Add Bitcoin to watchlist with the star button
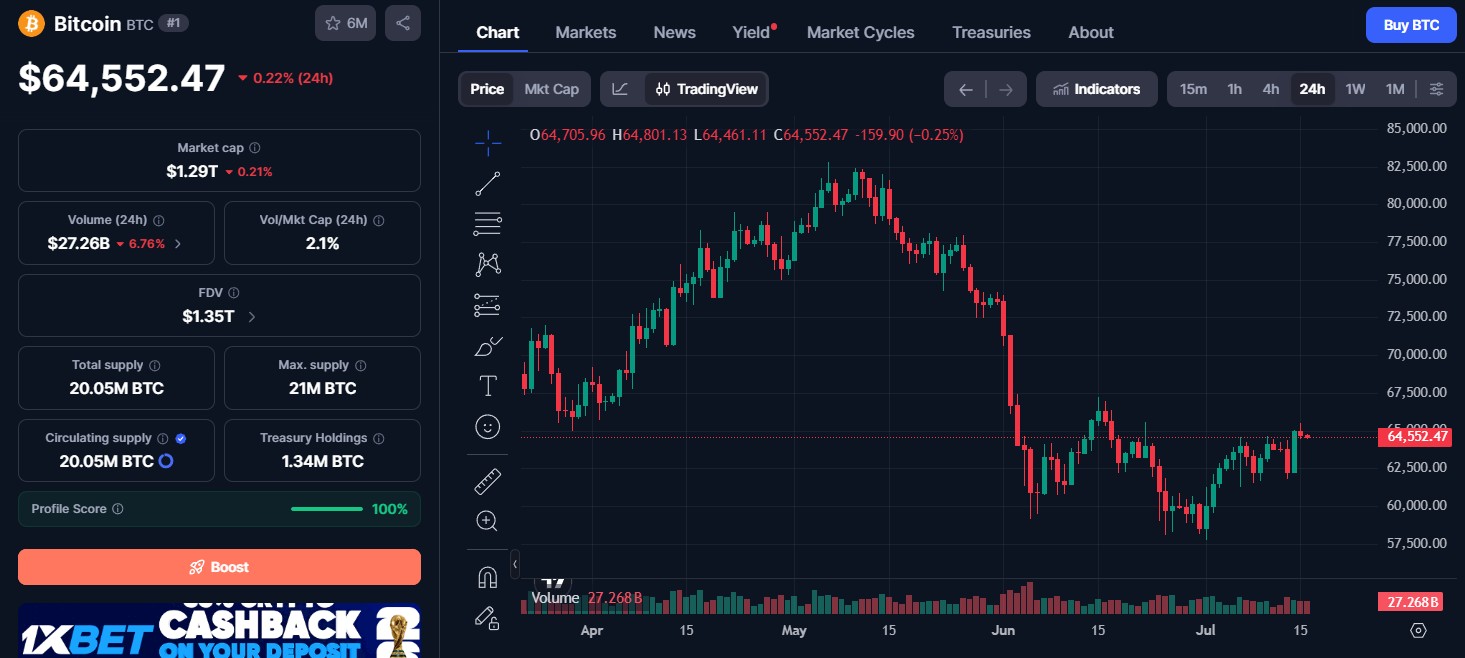The image size is (1465, 658). point(345,23)
